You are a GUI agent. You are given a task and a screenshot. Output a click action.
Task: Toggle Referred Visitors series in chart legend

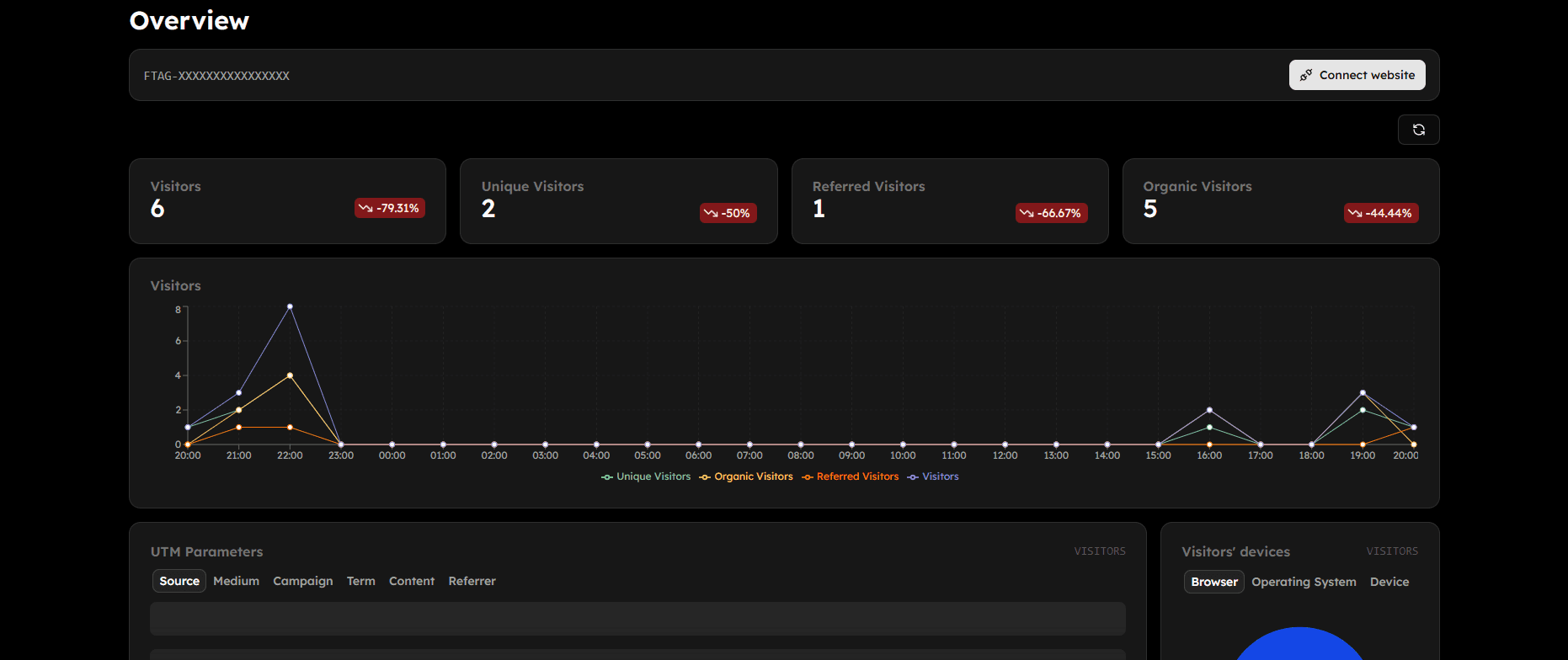tap(851, 476)
